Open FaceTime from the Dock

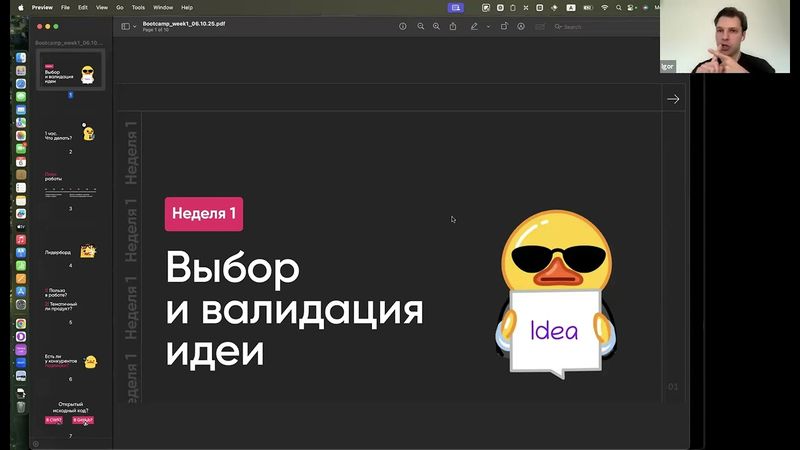click(21, 148)
